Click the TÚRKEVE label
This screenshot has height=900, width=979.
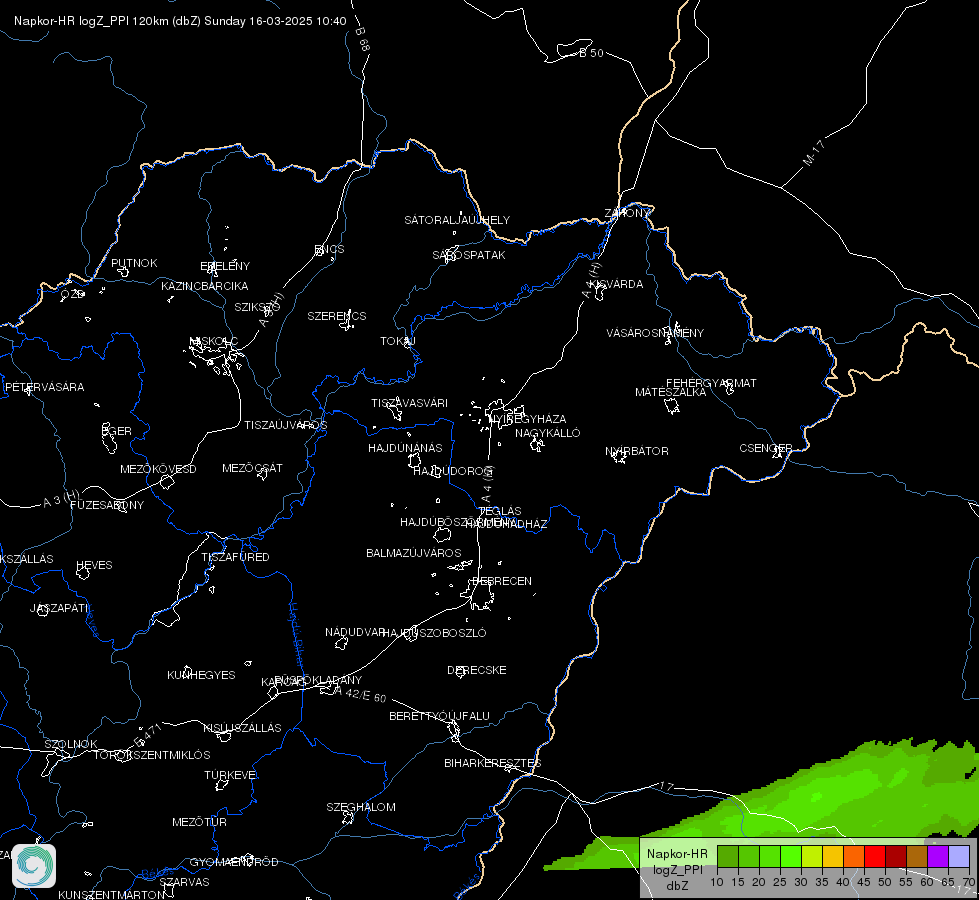coord(231,774)
